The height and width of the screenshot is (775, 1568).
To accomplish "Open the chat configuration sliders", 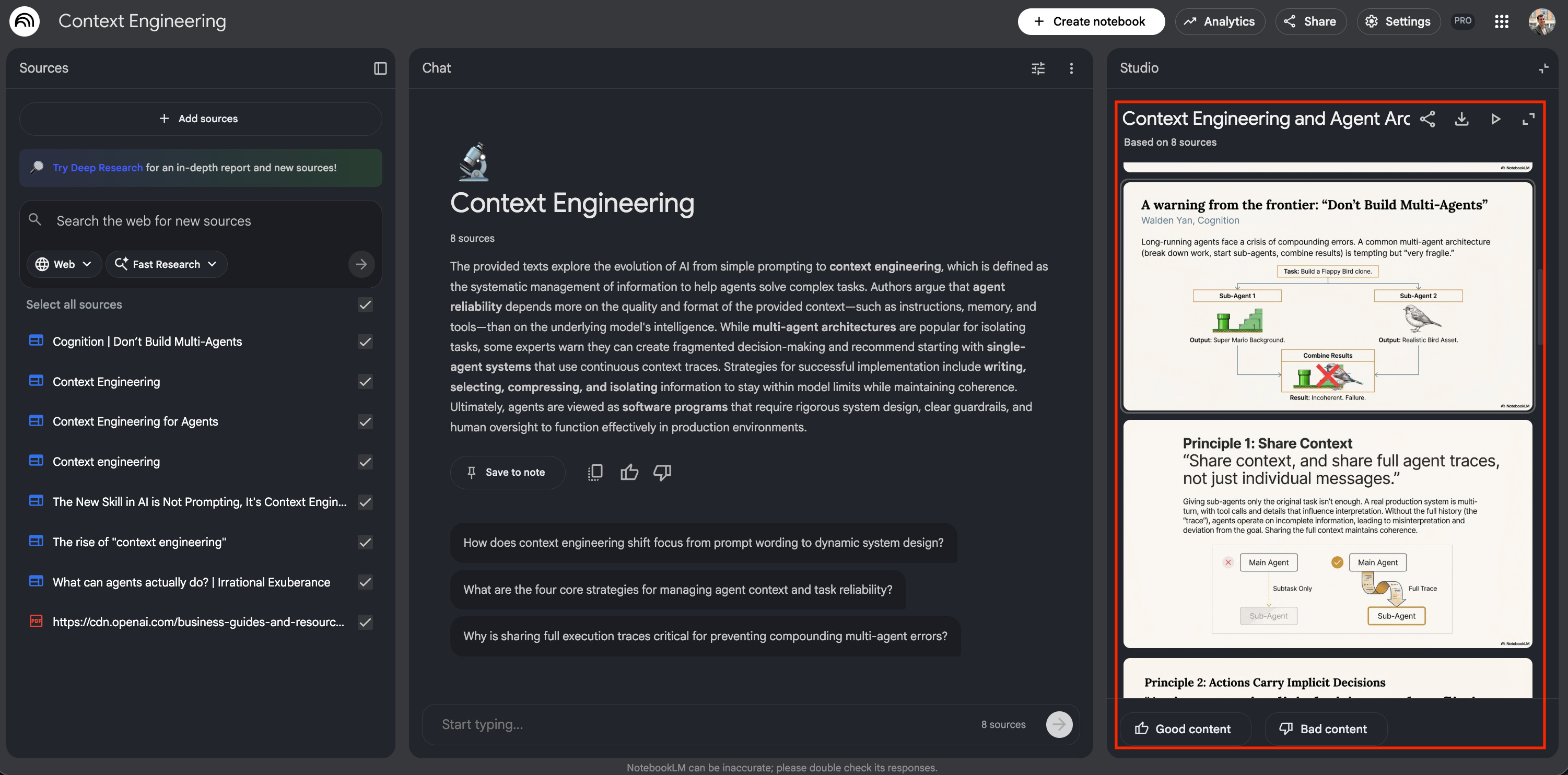I will click(x=1038, y=68).
